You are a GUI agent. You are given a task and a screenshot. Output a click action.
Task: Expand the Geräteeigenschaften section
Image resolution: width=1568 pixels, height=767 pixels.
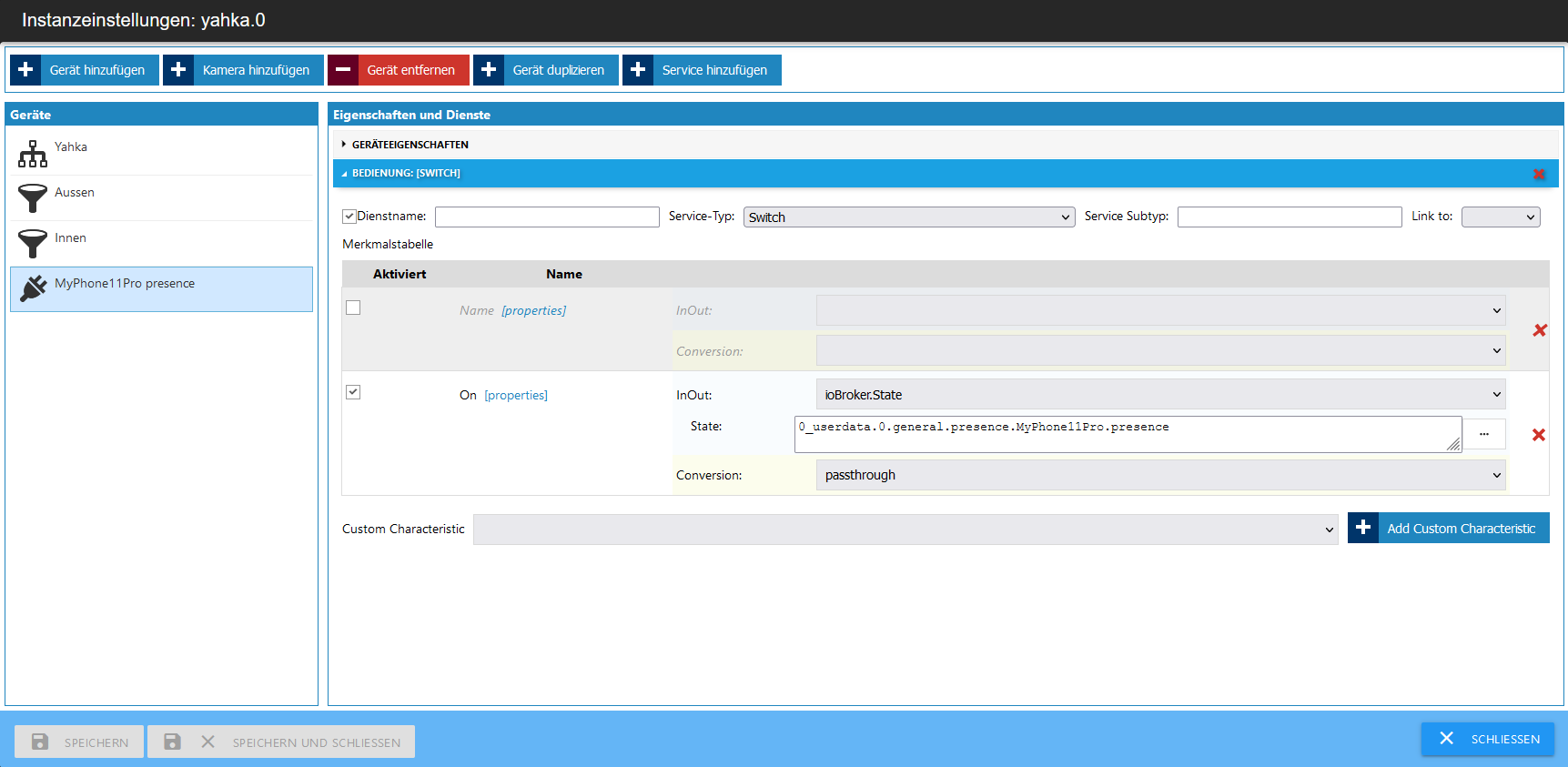(946, 145)
